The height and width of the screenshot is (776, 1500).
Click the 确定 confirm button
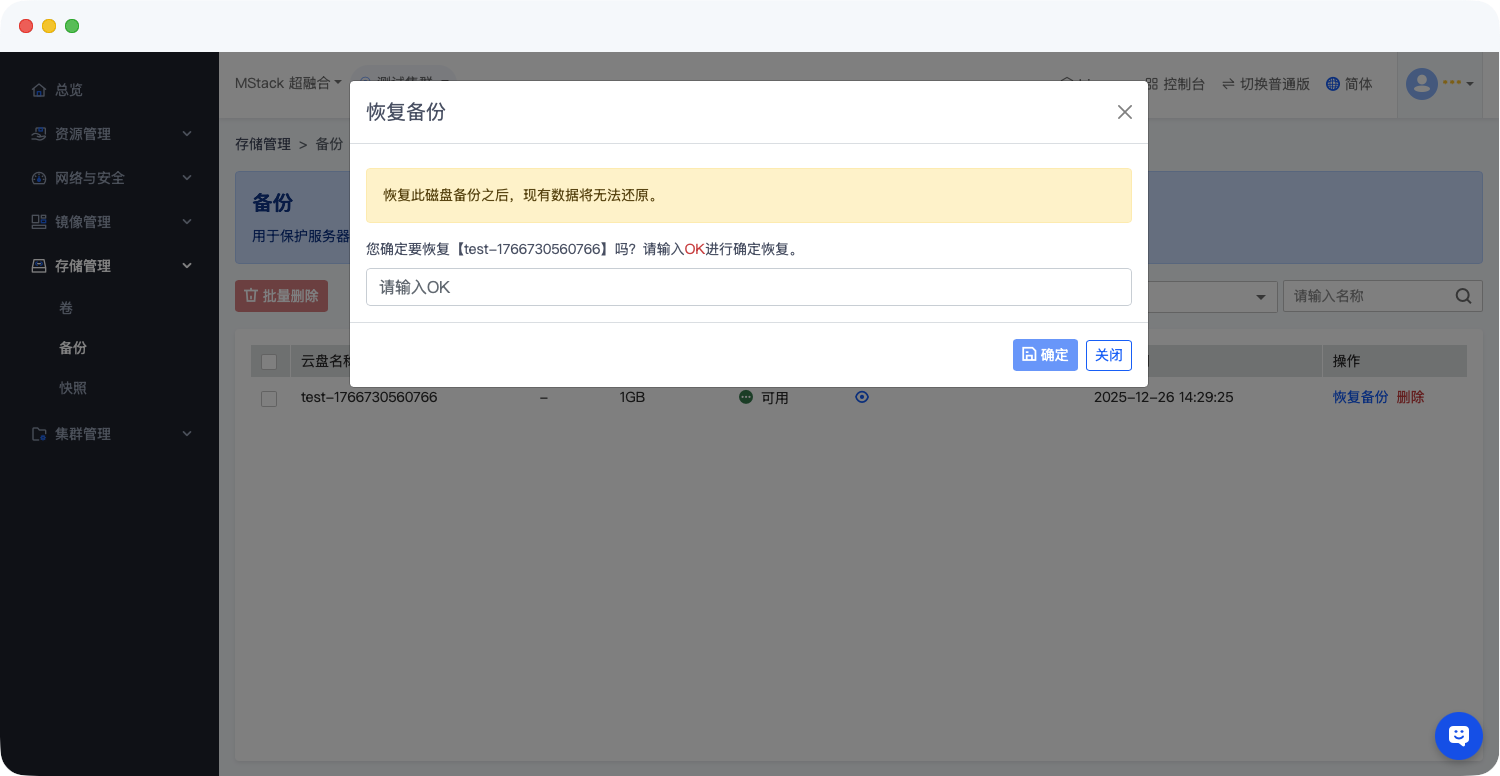(x=1045, y=355)
